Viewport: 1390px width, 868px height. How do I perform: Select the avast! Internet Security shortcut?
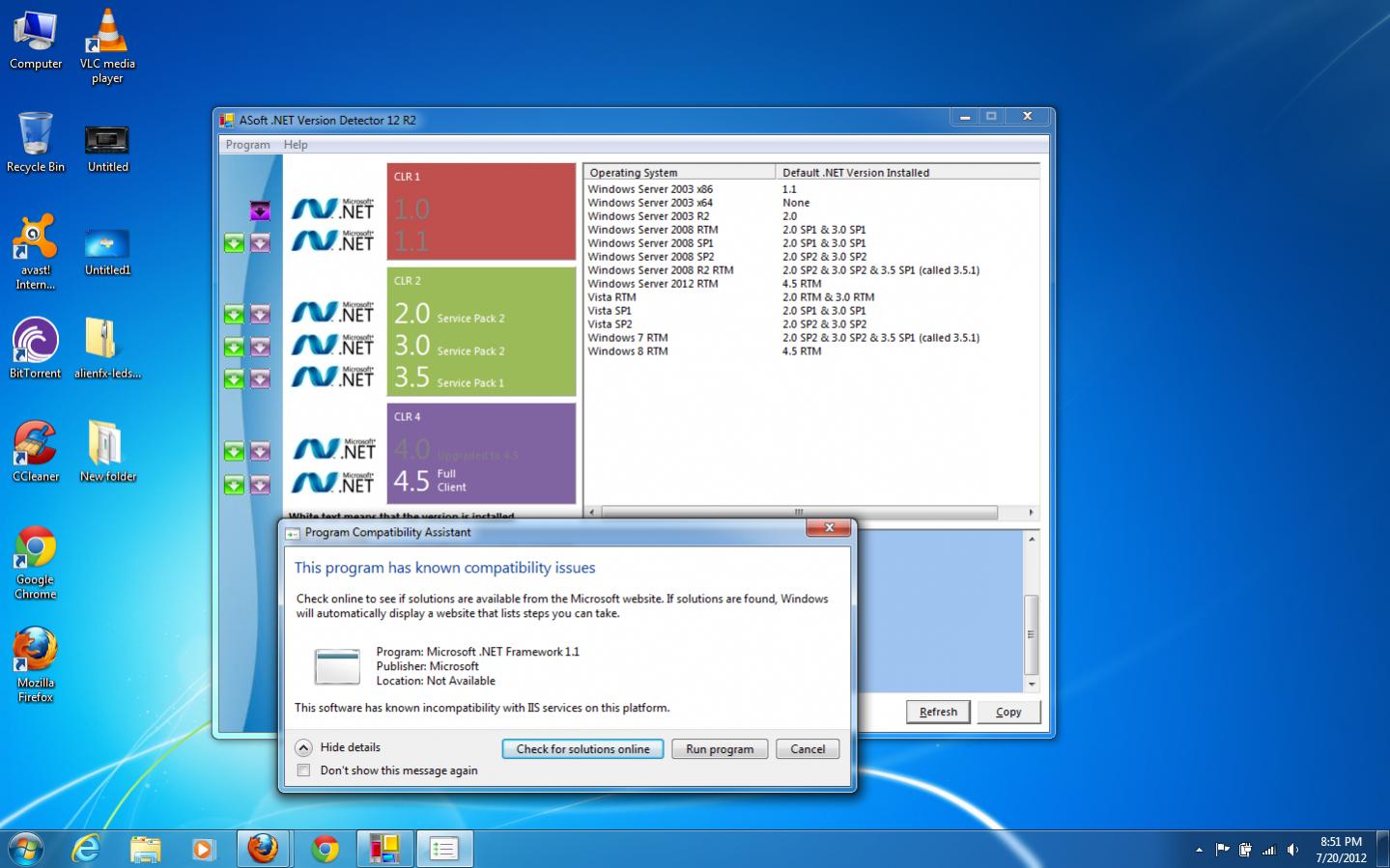(x=36, y=252)
